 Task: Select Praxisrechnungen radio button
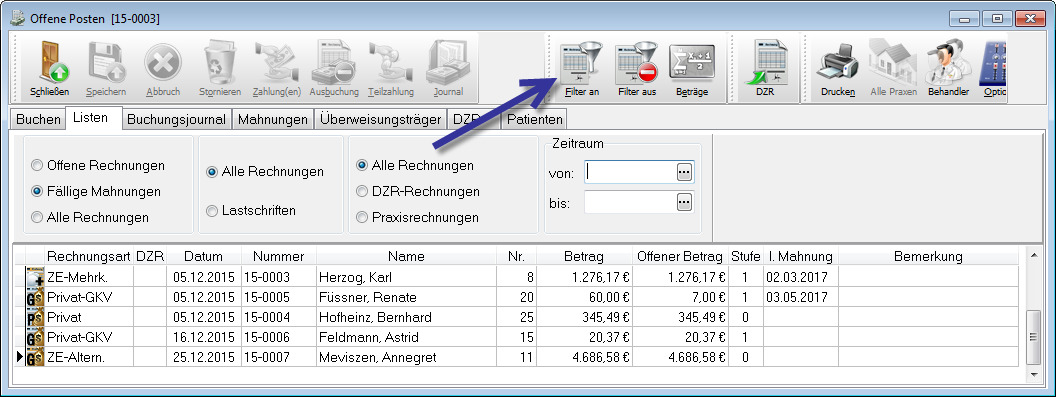coord(362,217)
